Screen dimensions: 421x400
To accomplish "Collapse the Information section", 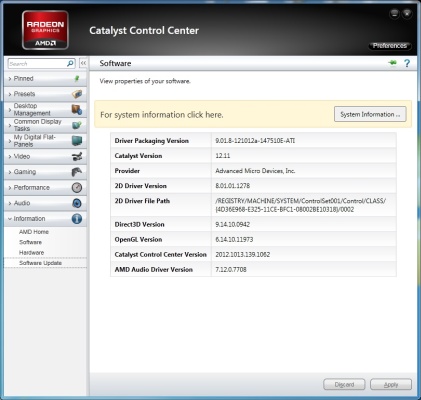I will coord(45,219).
